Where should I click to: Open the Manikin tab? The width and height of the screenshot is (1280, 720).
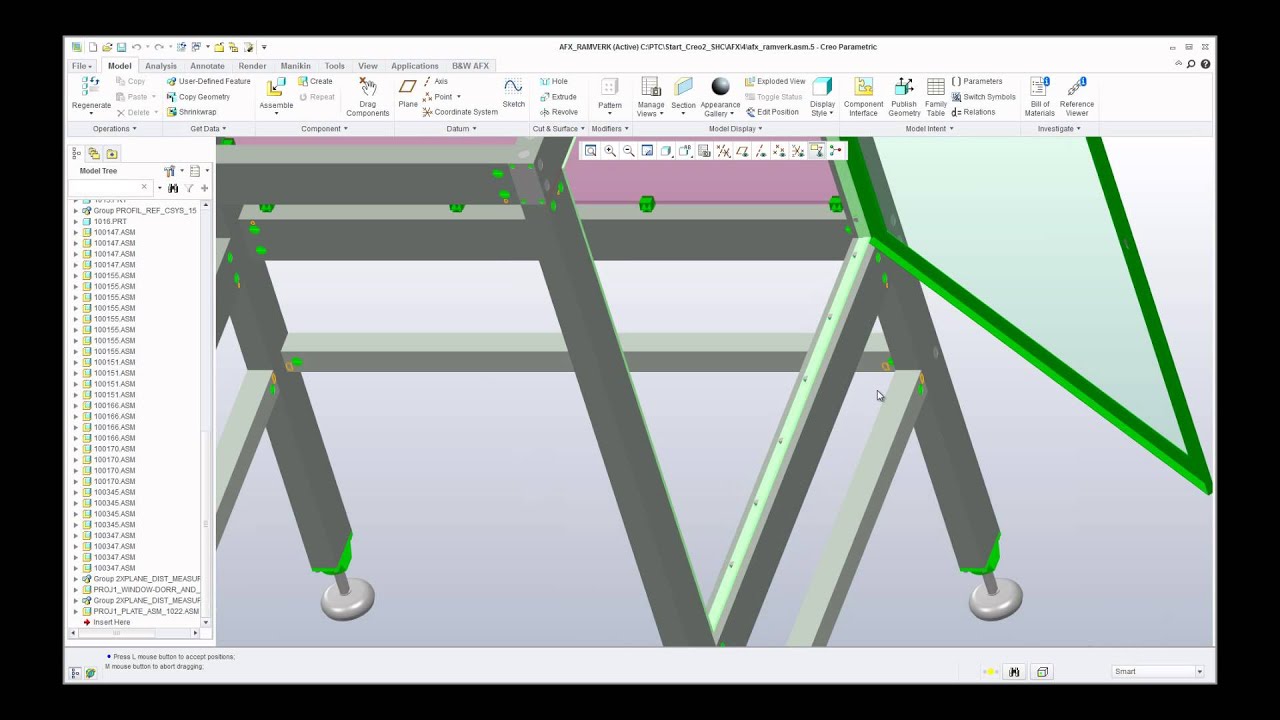(295, 66)
